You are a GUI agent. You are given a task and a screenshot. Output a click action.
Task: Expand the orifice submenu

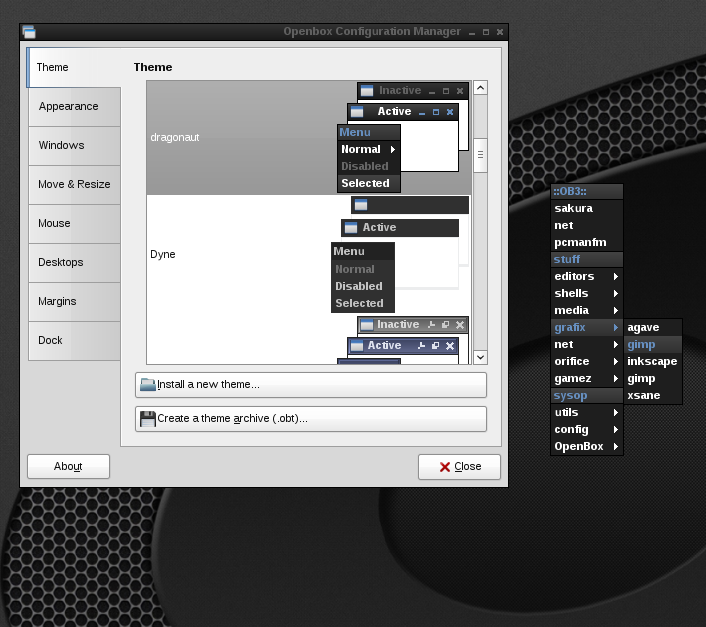point(587,361)
